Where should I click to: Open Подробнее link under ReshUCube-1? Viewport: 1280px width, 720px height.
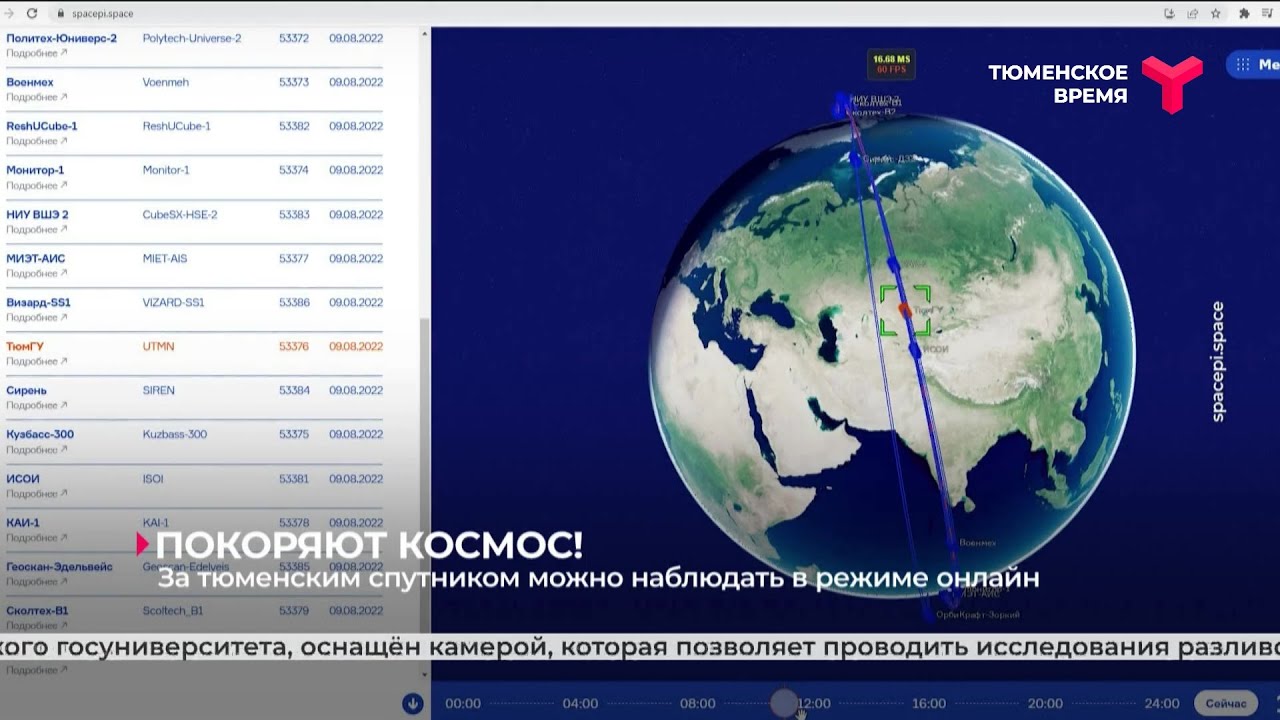pyautogui.click(x=37, y=141)
